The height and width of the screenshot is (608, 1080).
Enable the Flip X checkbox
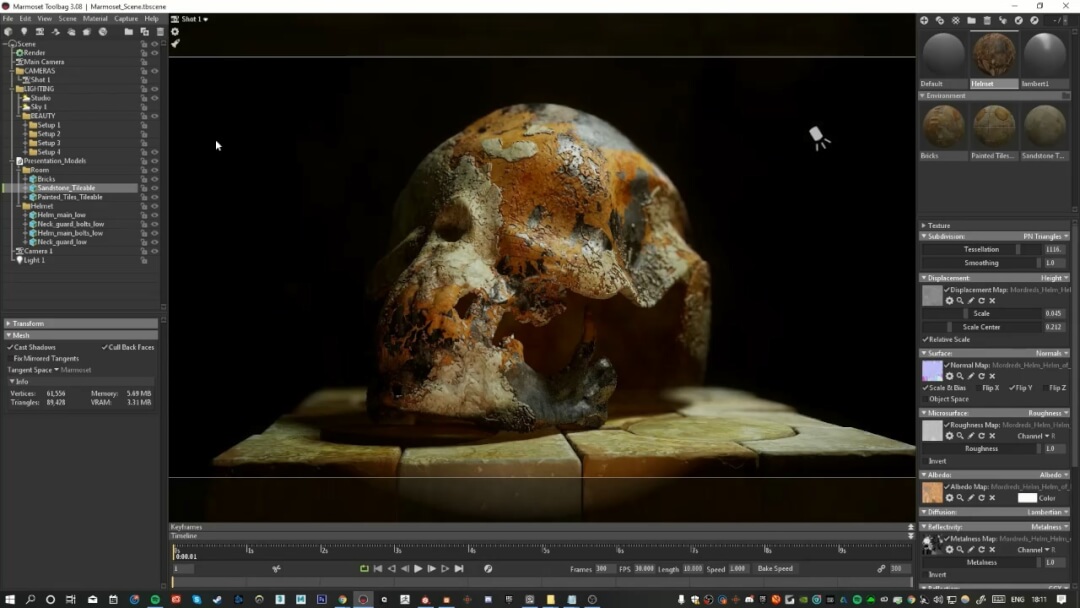point(979,388)
